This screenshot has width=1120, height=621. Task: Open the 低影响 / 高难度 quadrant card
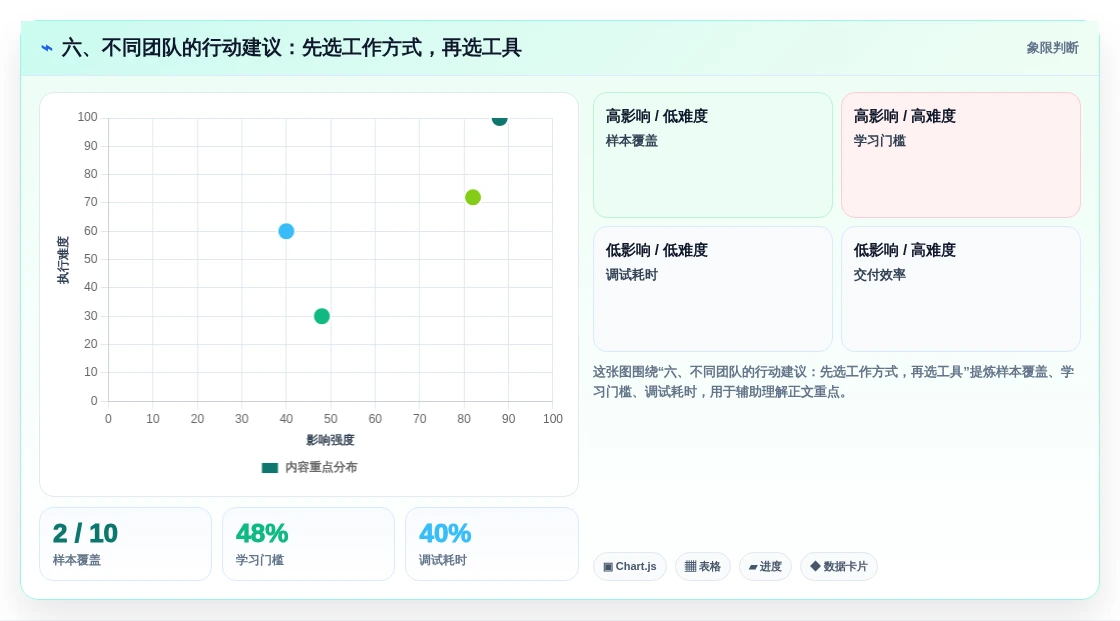pyautogui.click(x=961, y=289)
